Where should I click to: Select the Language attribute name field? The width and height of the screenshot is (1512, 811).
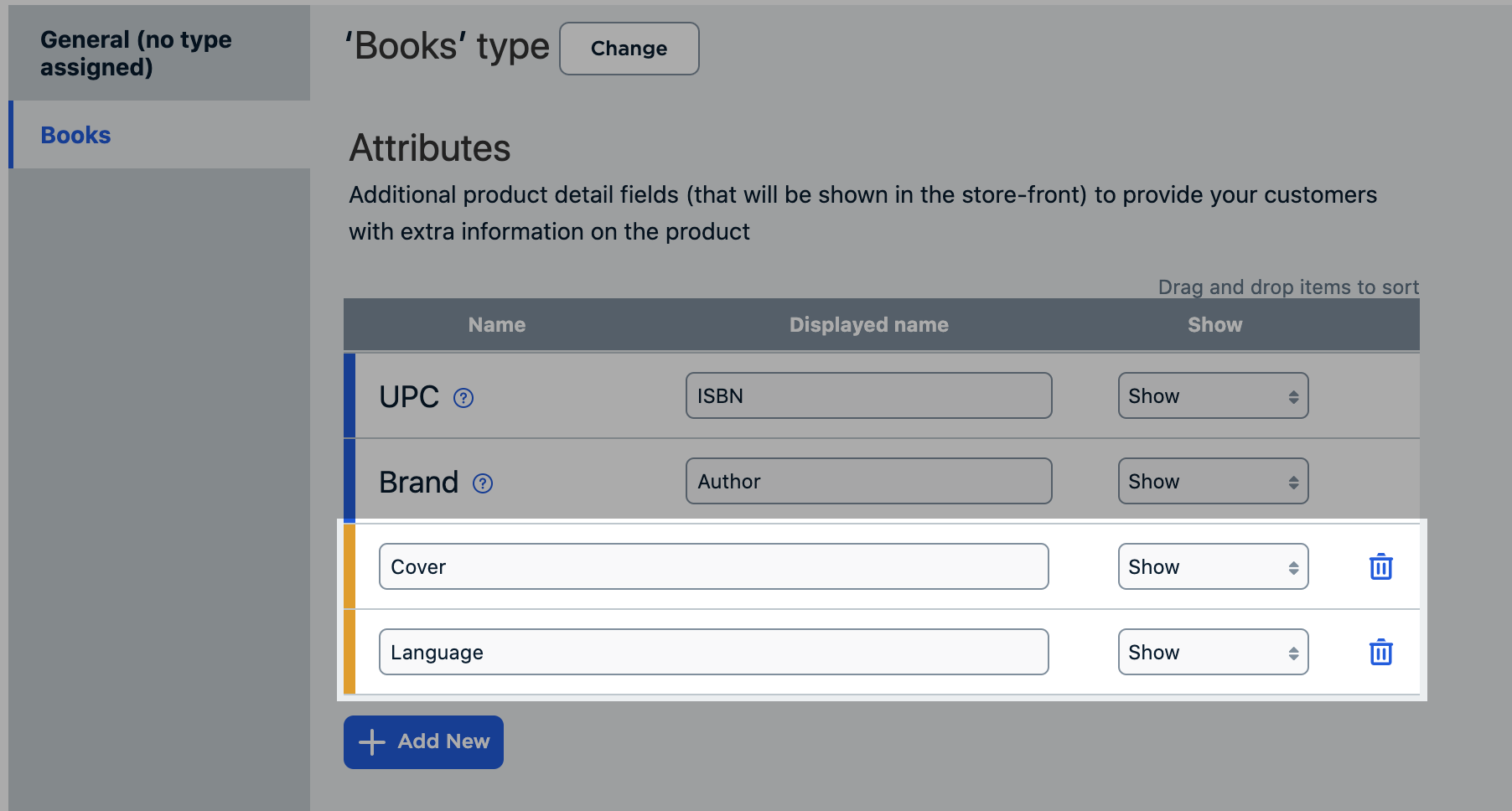tap(712, 652)
